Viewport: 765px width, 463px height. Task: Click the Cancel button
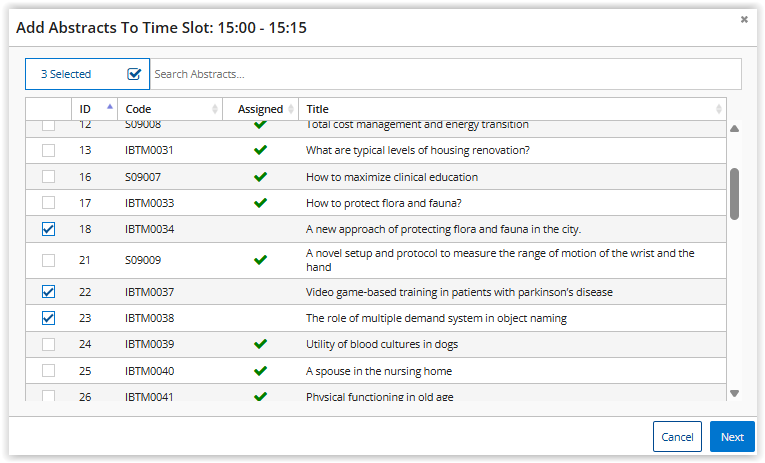click(x=677, y=437)
